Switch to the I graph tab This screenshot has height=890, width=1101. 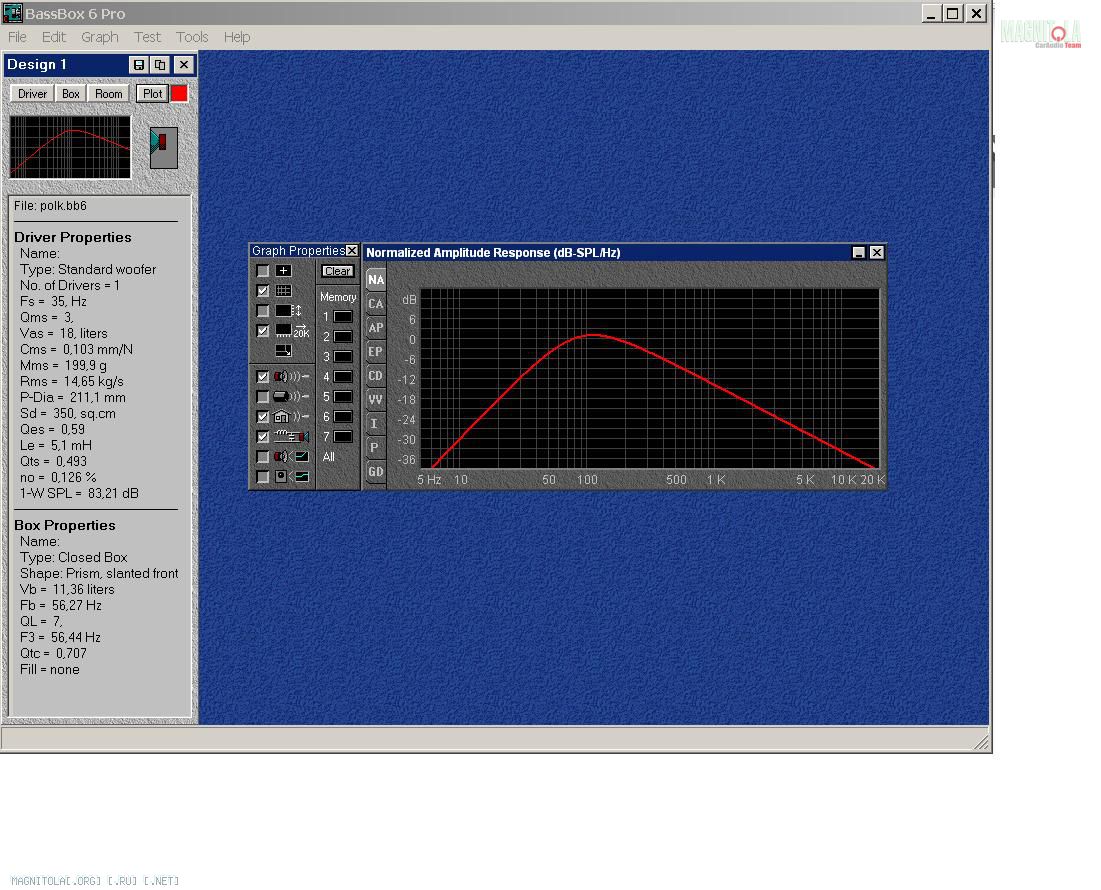coord(376,423)
